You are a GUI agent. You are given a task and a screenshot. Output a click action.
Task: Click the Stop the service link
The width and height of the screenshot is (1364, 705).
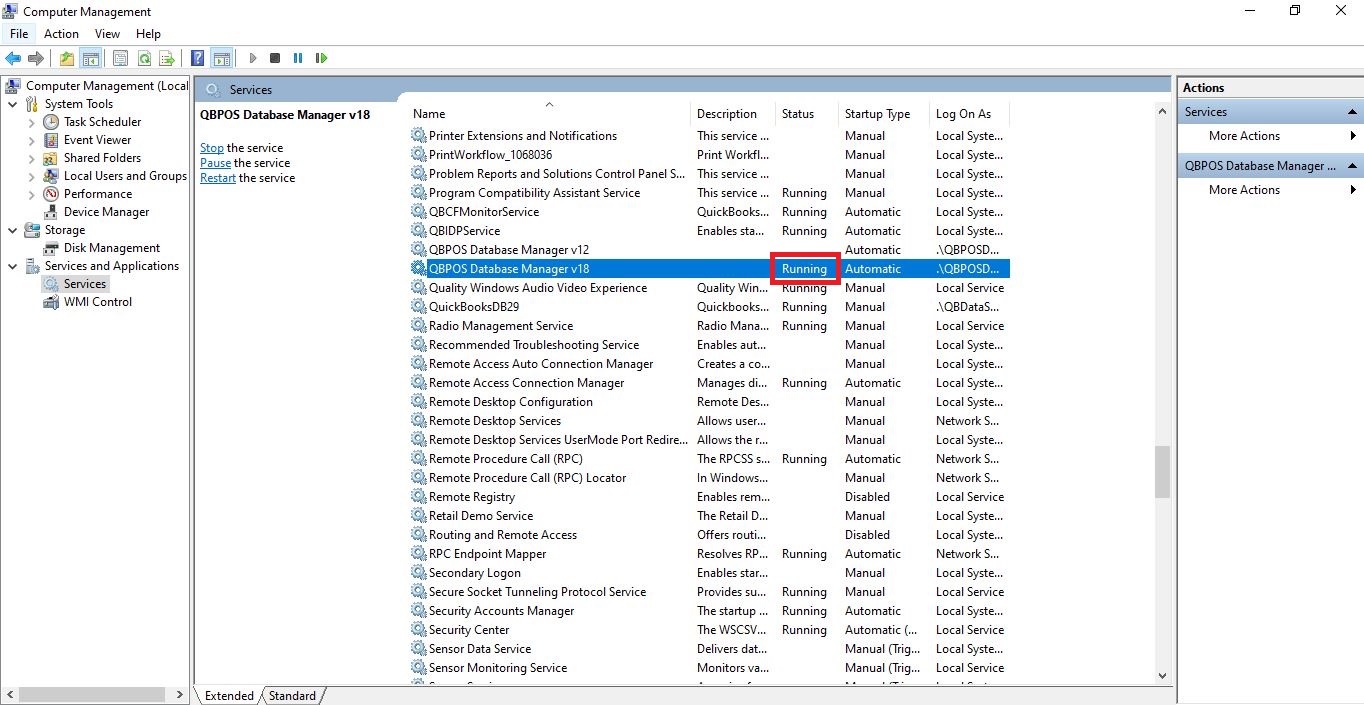[x=211, y=147]
